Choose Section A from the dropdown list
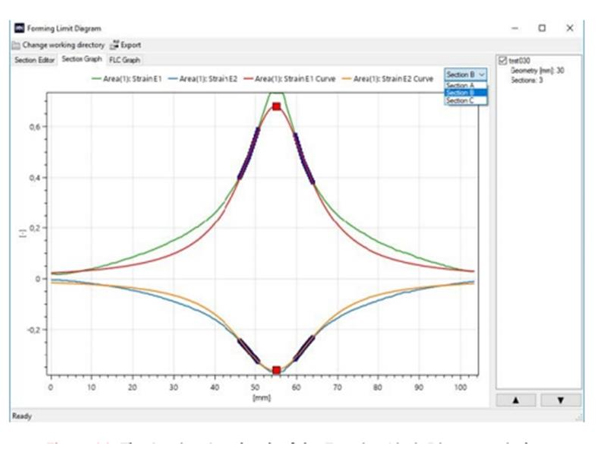This screenshot has height=450, width=600. [460, 85]
